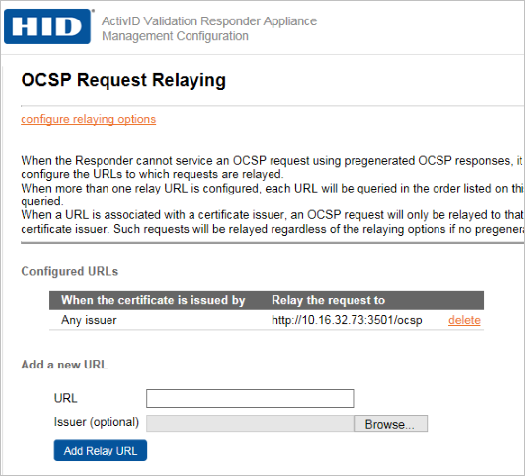Click the 'Relay the request to' column header
The width and height of the screenshot is (525, 476).
328,300
